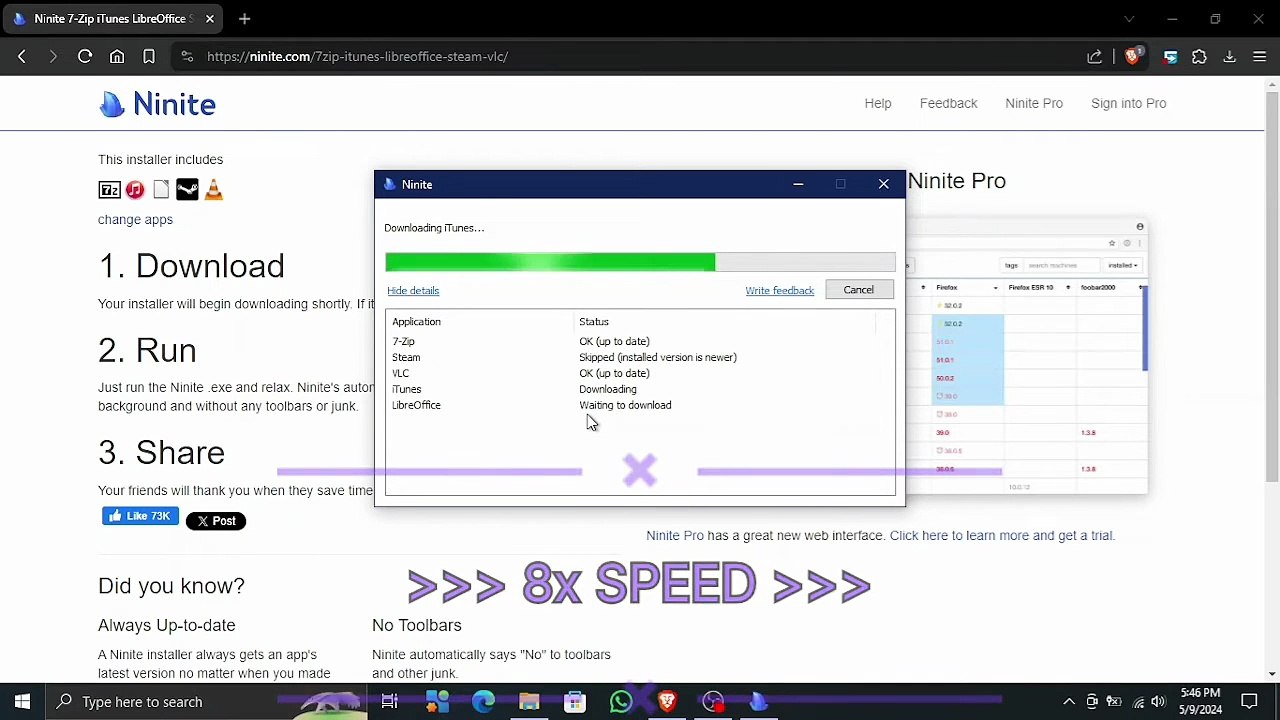This screenshot has width=1280, height=720.
Task: Click the browser address bar URL
Action: tap(357, 57)
